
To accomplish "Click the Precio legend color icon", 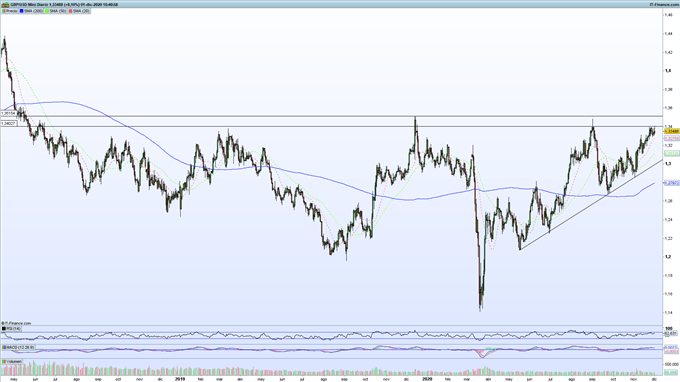I will [x=4, y=11].
